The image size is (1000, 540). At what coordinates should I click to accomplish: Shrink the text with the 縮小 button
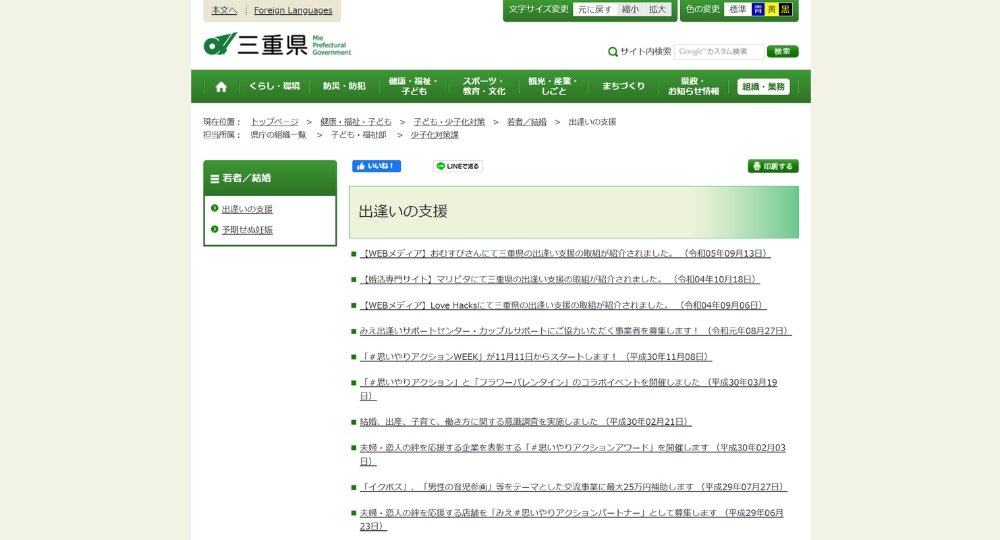click(630, 10)
